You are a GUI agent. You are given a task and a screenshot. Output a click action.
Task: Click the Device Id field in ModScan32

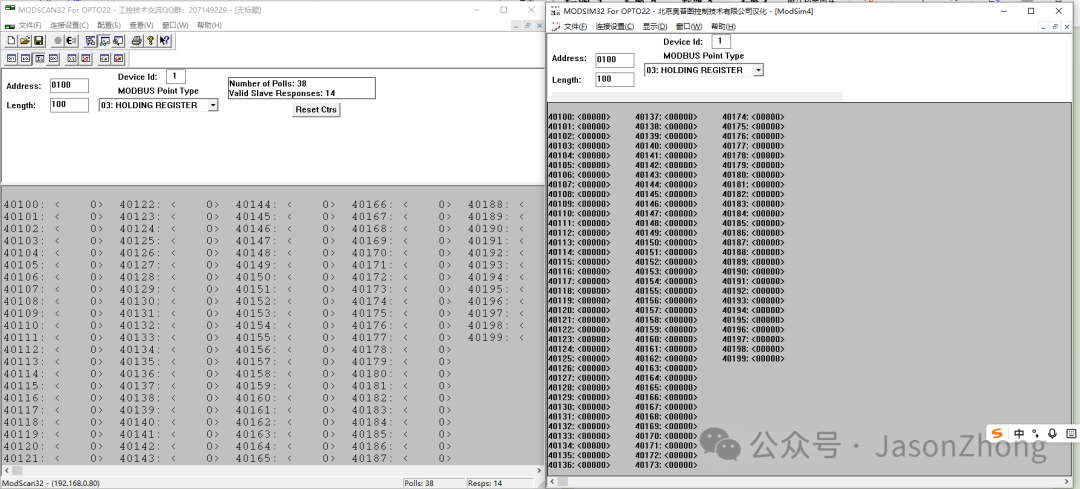176,76
